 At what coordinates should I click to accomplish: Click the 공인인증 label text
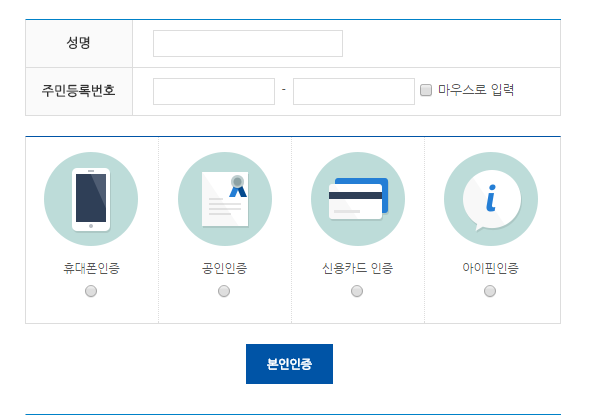pos(224,268)
